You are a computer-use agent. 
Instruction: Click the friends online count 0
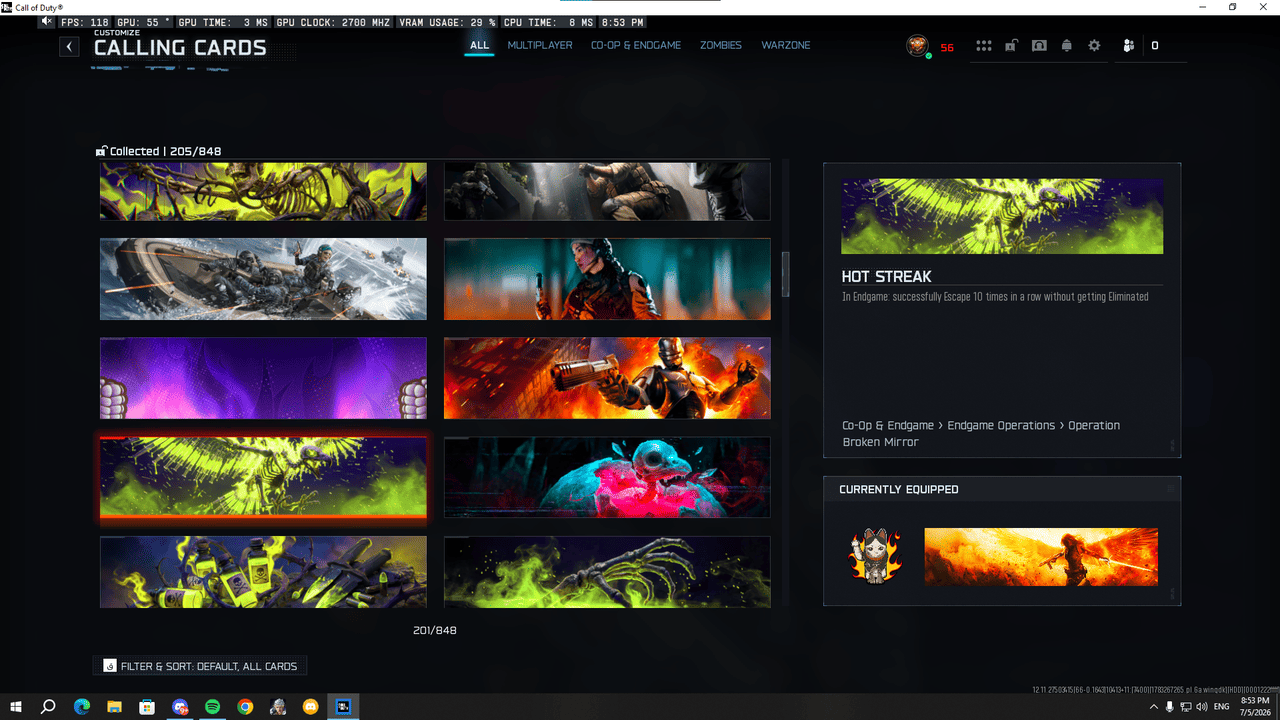pos(1155,46)
